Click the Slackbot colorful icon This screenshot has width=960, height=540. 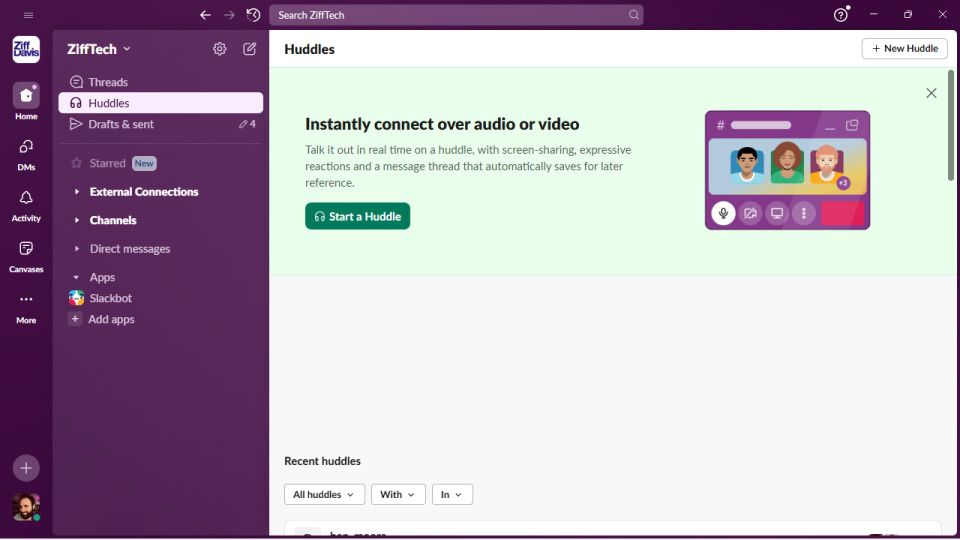click(77, 298)
